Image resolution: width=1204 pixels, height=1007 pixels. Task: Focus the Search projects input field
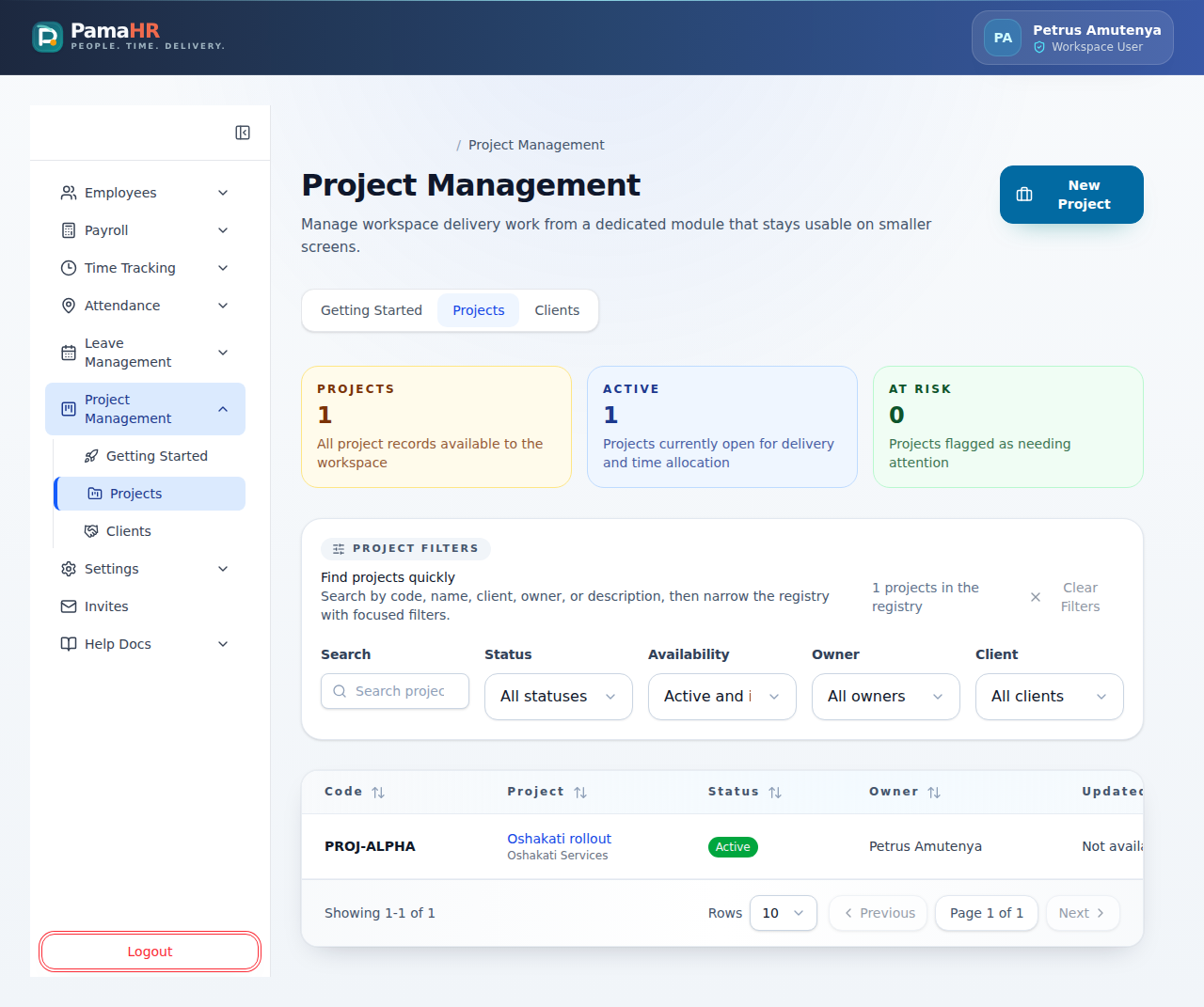395,691
